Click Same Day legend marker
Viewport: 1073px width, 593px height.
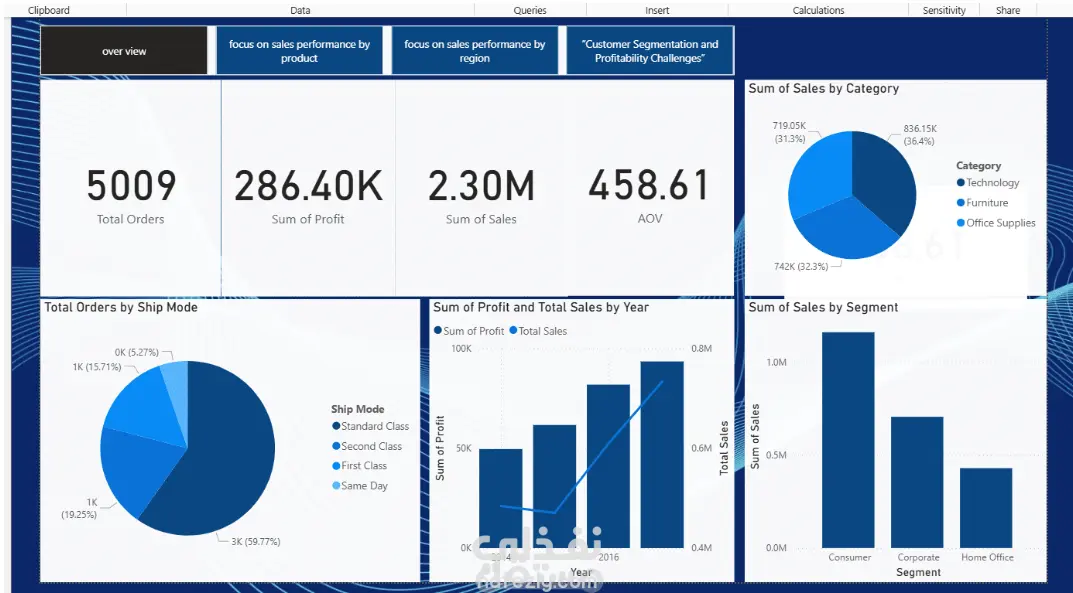pyautogui.click(x=336, y=486)
